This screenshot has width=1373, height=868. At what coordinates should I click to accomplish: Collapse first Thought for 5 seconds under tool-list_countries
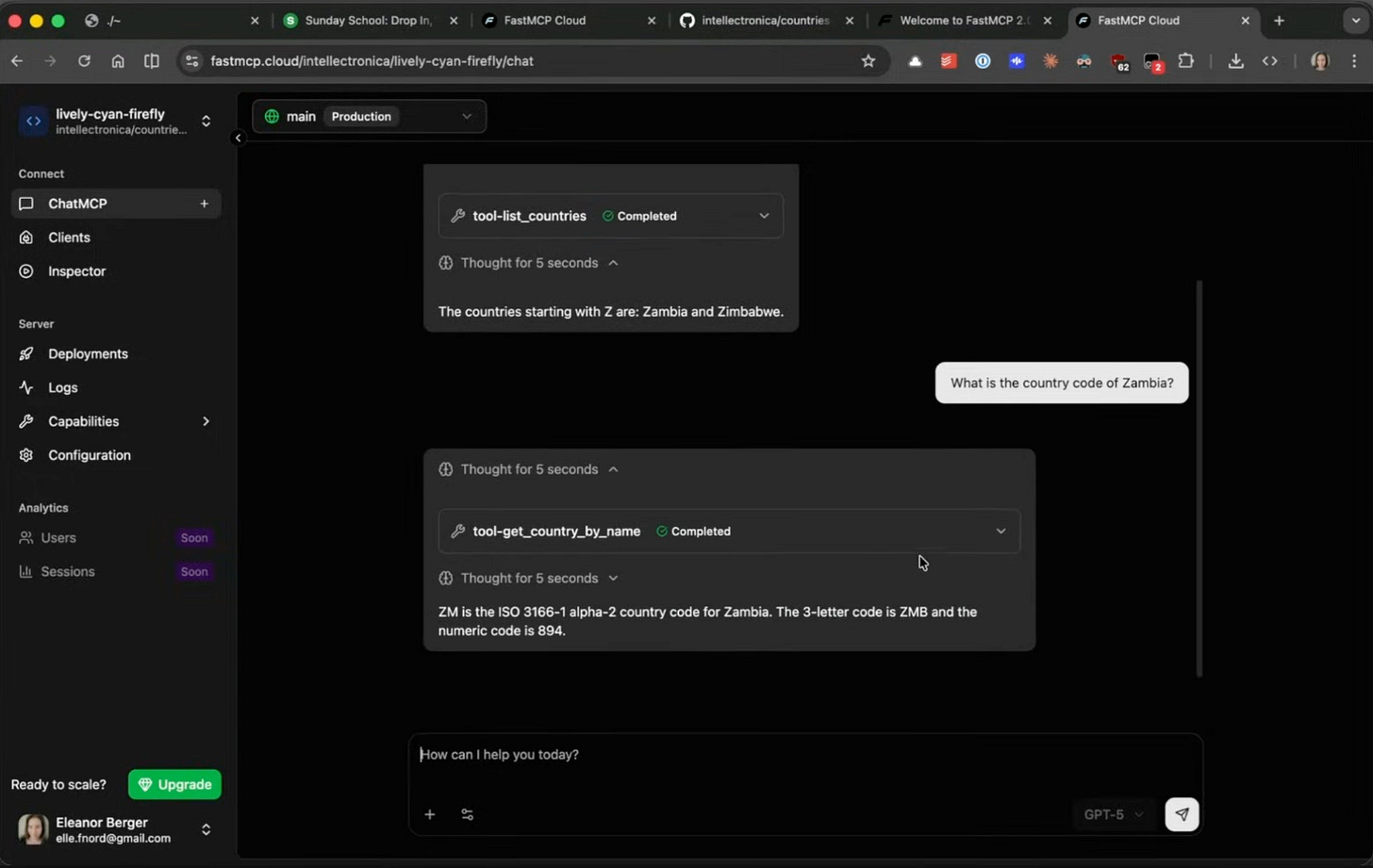[529, 263]
